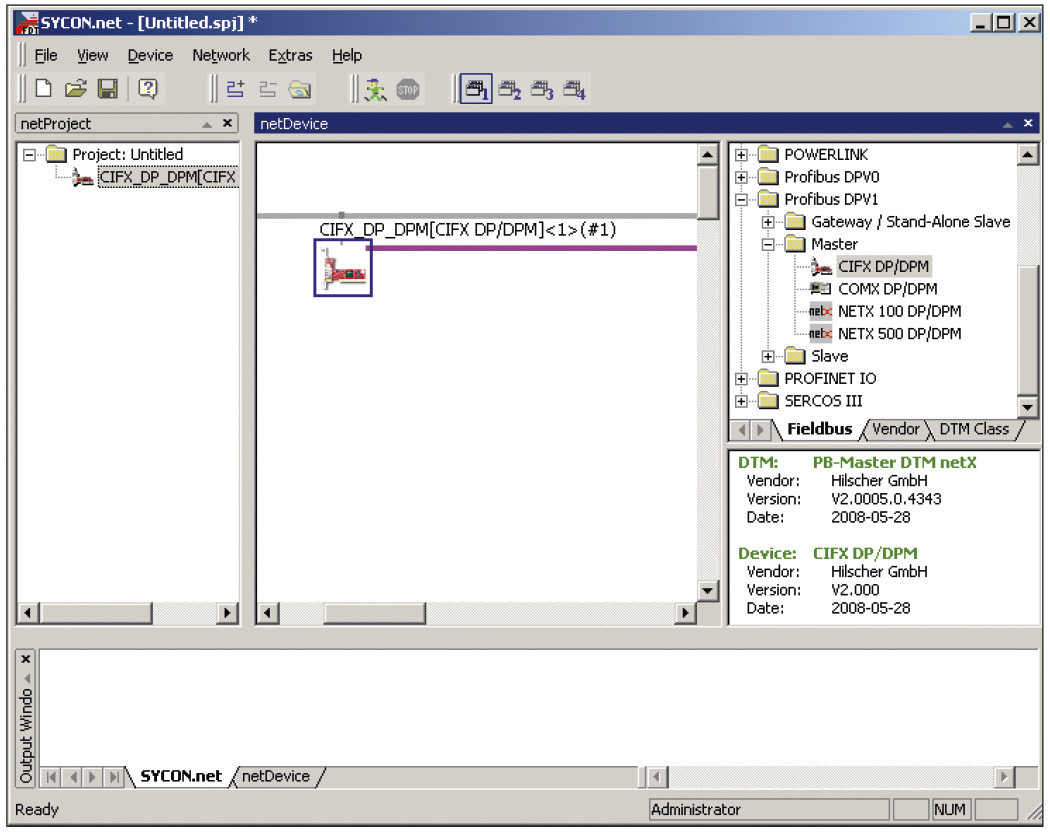This screenshot has height=833, width=1050.
Task: Select COMX DP/DPM in device catalog
Action: pyautogui.click(x=887, y=289)
